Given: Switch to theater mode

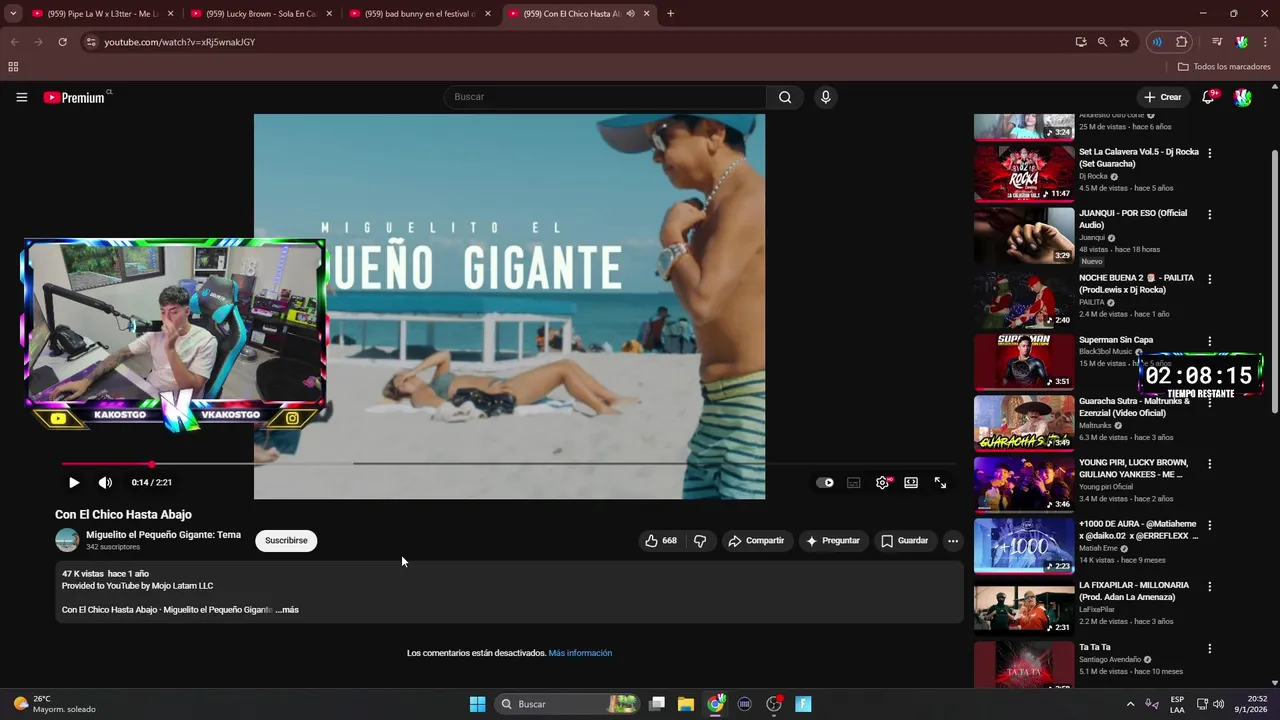Looking at the screenshot, I should (x=911, y=482).
